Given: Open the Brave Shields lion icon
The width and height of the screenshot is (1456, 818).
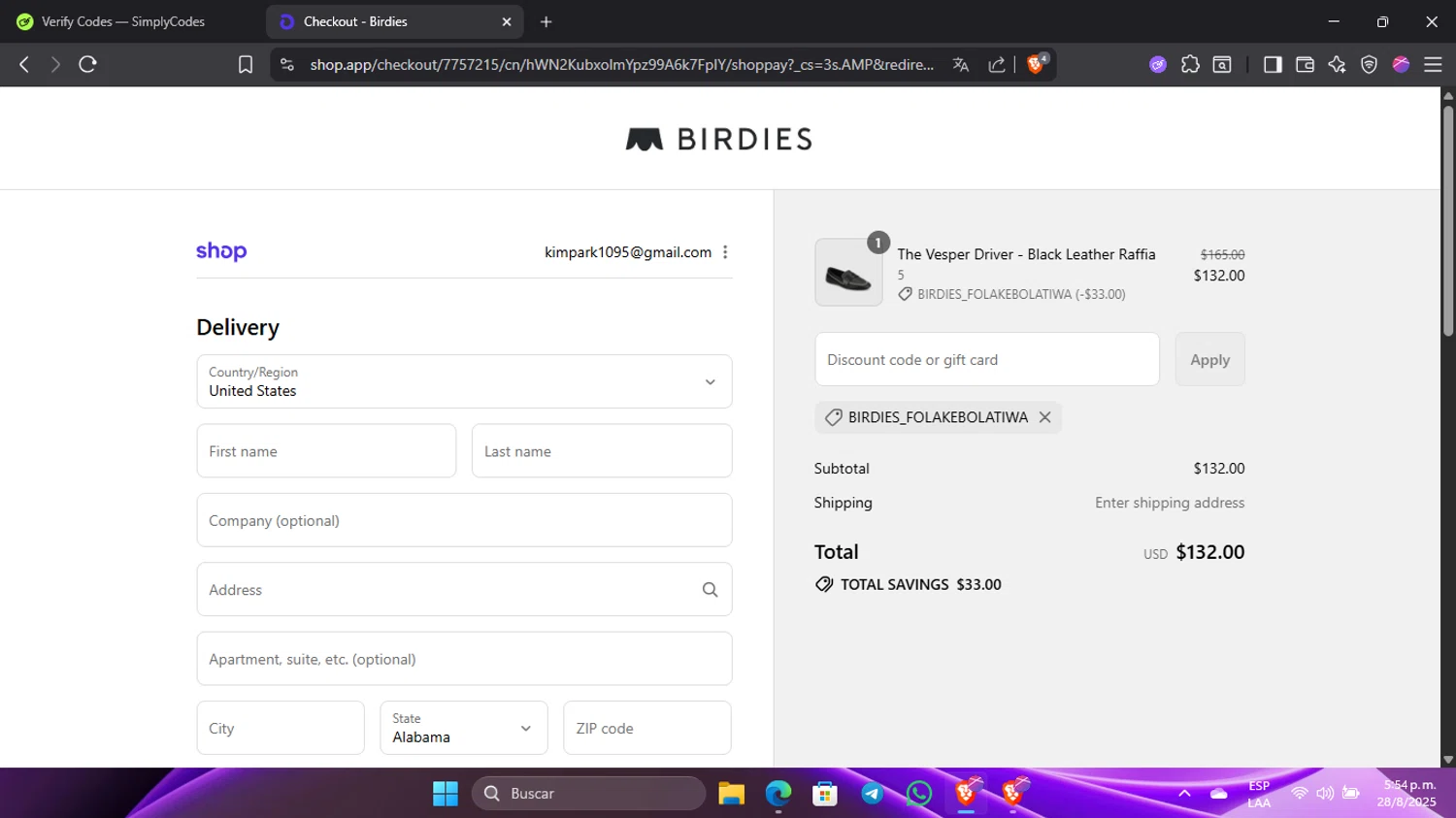Looking at the screenshot, I should 1037,64.
